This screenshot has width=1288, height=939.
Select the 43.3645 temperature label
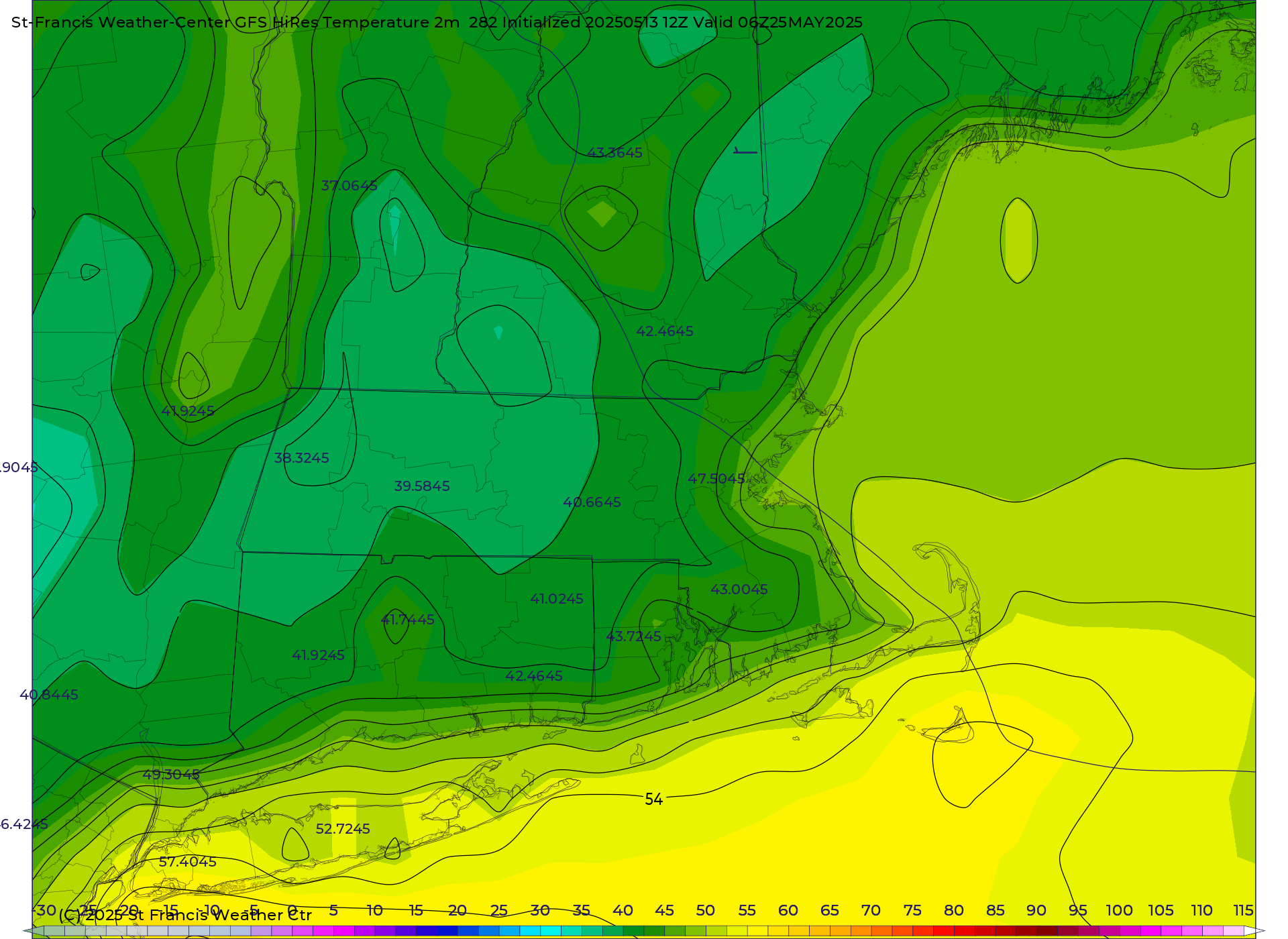point(614,153)
